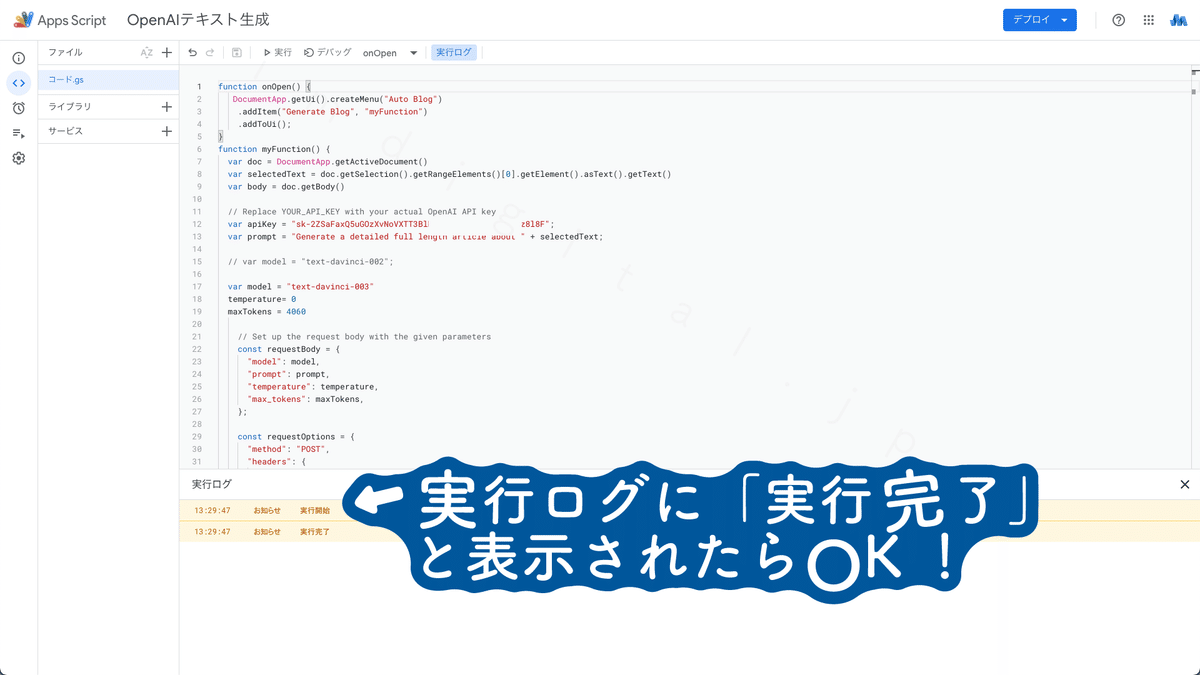1200x675 pixels.
Task: Click the temperature= 0 line
Action: 262,299
